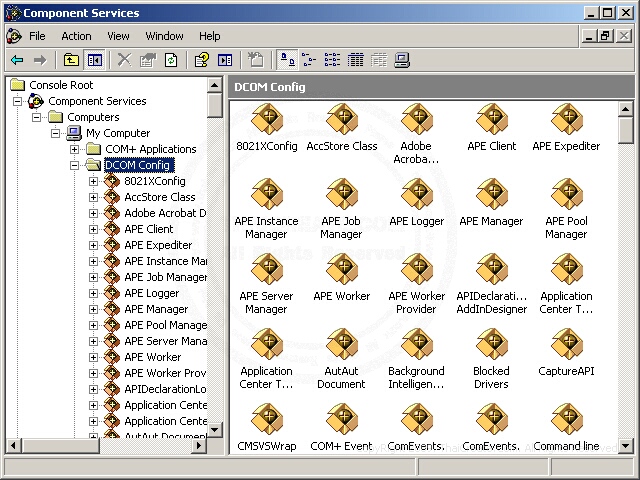Click DCOM Config pane scroll up arrow
This screenshot has height=480, width=640.
[x=626, y=109]
